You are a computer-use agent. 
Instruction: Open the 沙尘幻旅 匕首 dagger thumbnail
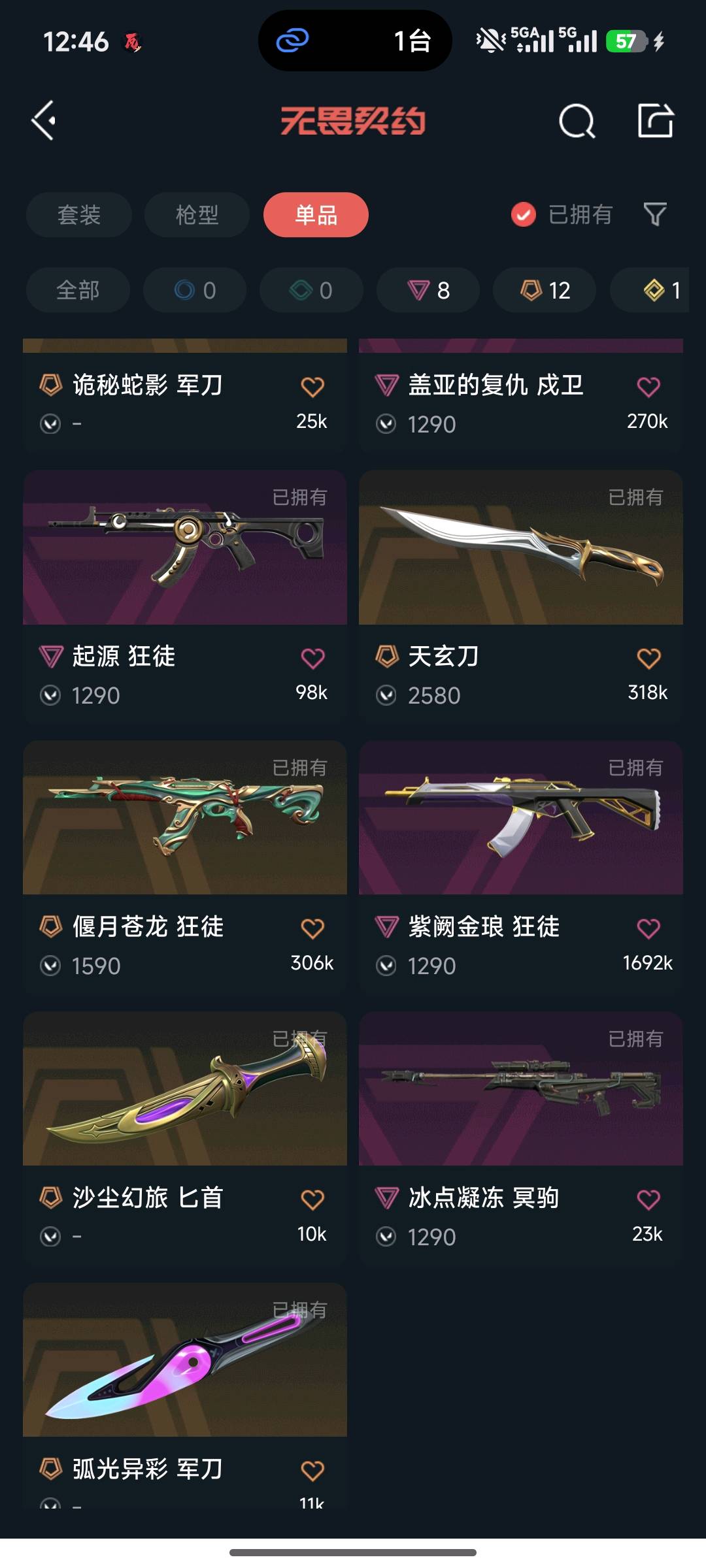click(x=185, y=1088)
